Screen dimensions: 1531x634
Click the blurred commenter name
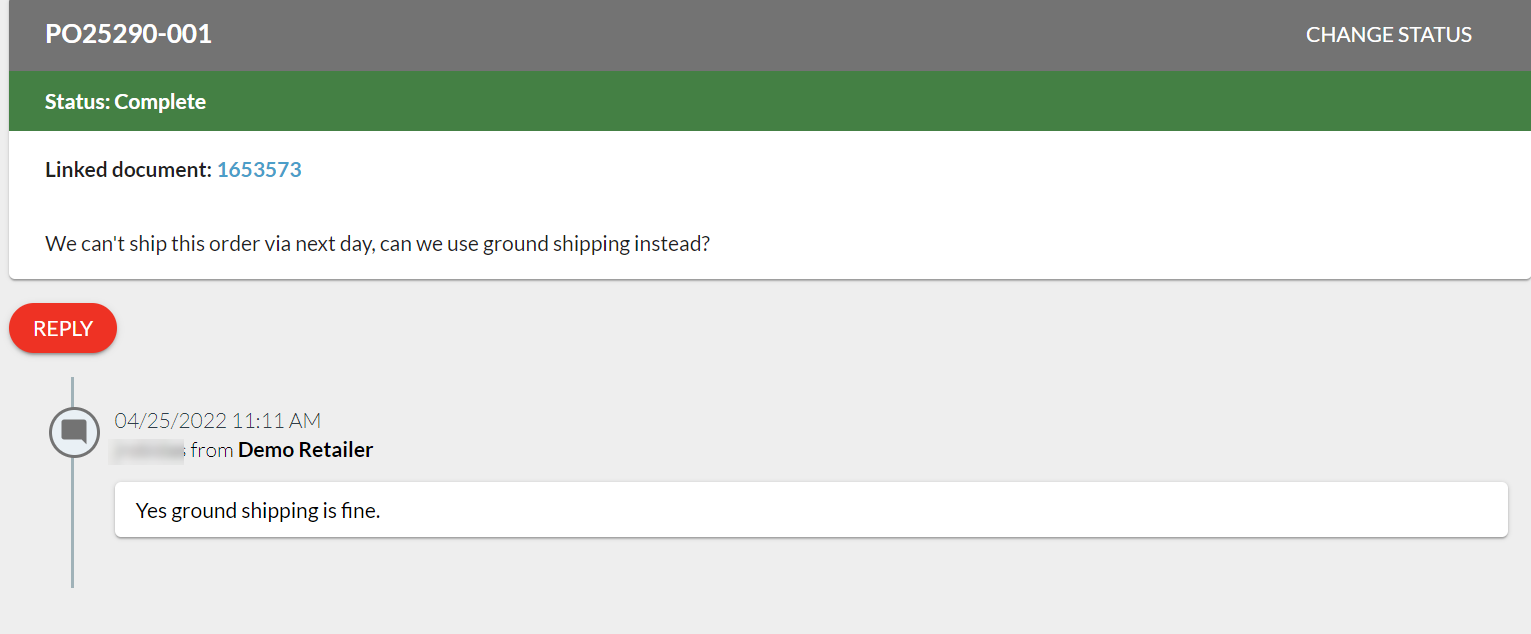(147, 451)
